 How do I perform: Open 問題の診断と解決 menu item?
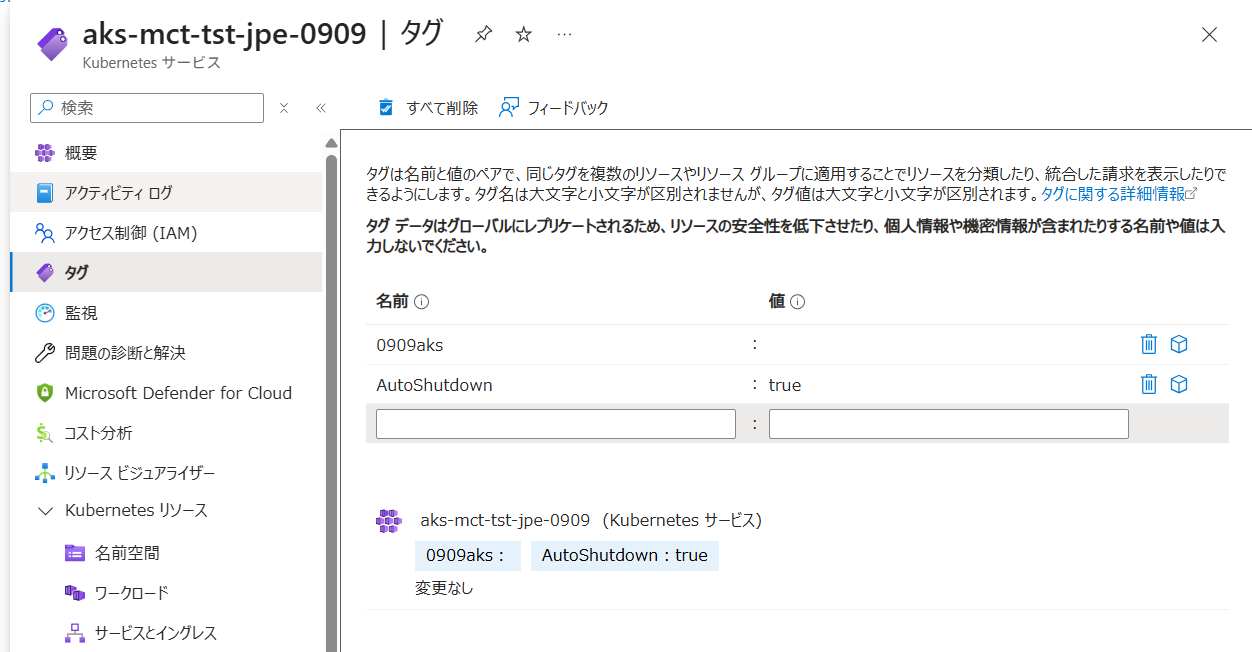point(166,353)
